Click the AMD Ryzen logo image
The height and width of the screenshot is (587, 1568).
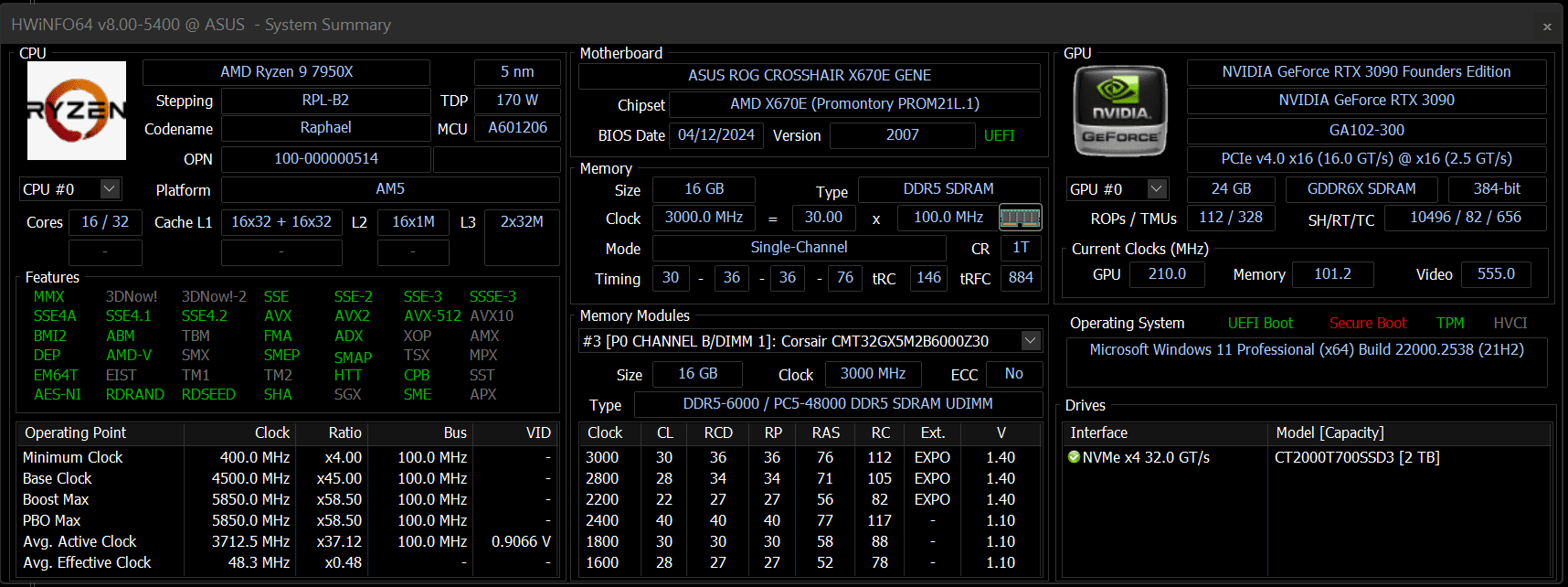[x=77, y=111]
